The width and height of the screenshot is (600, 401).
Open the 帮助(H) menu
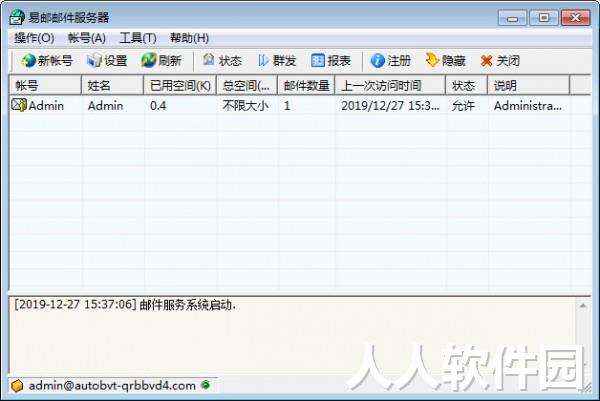click(x=189, y=38)
